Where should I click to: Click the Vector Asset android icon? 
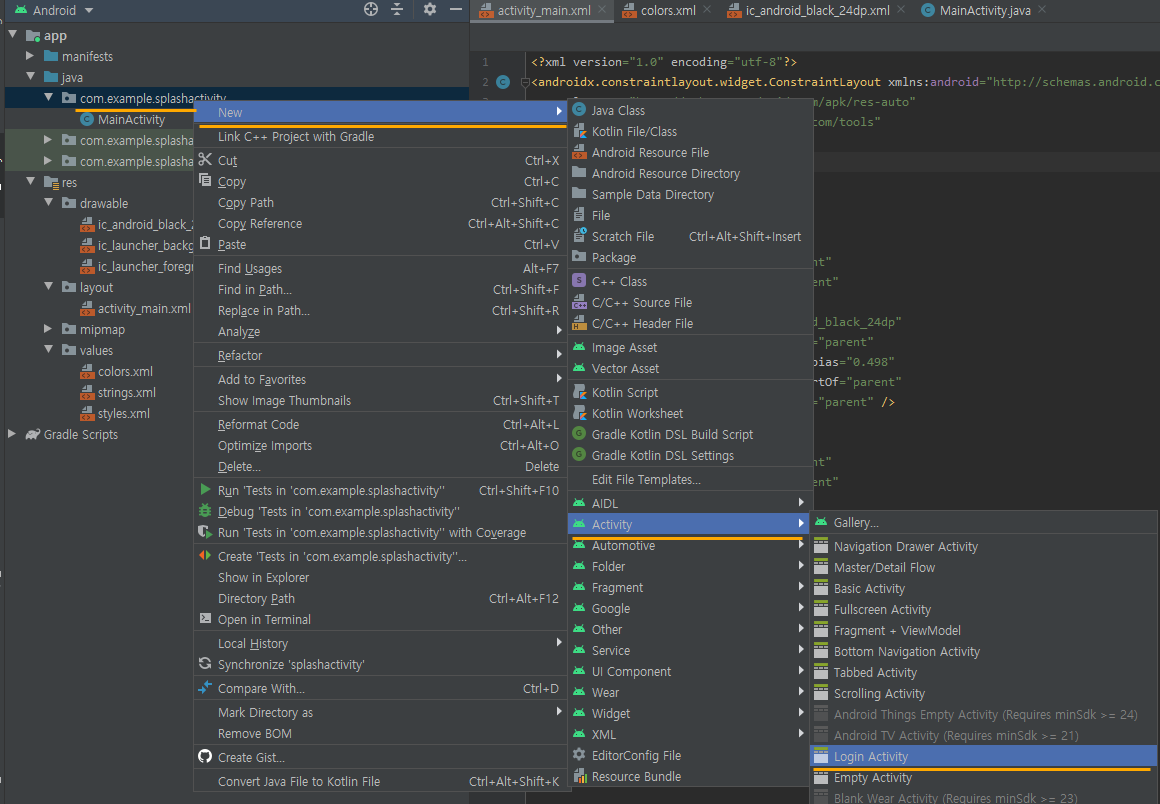(x=579, y=368)
